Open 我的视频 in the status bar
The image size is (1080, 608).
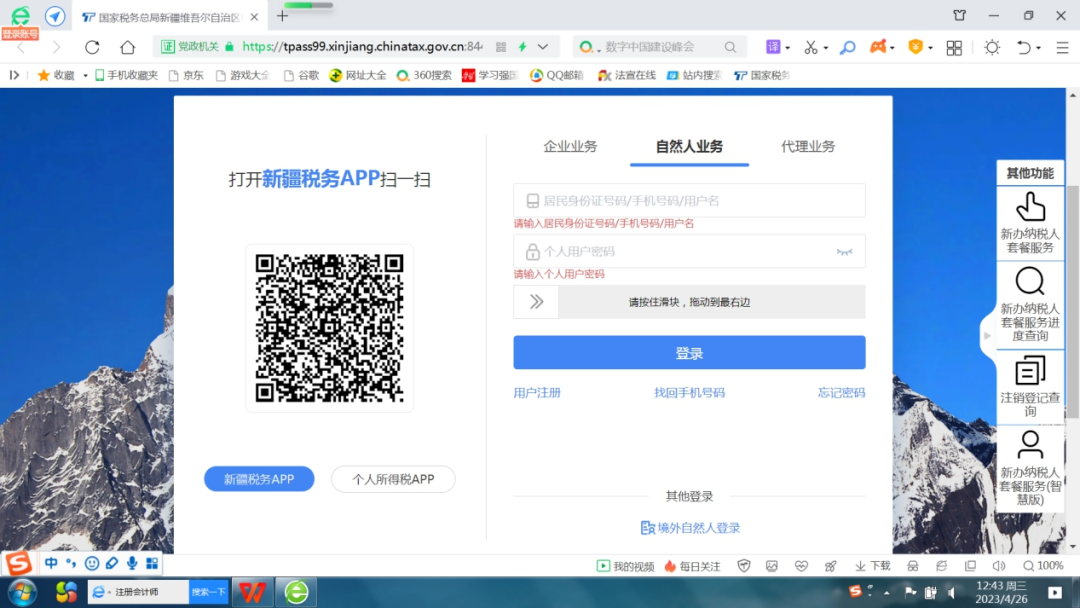click(x=625, y=566)
